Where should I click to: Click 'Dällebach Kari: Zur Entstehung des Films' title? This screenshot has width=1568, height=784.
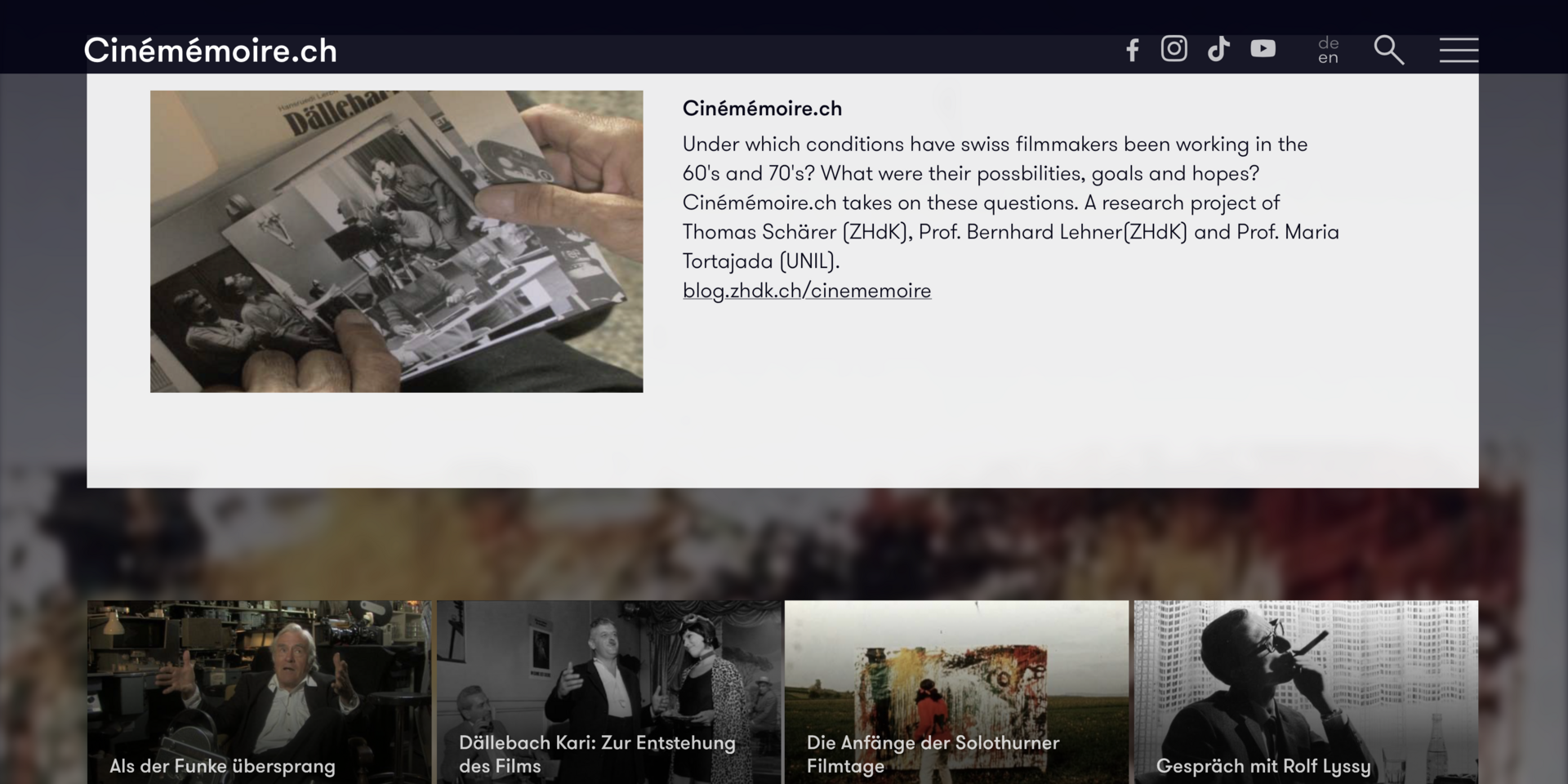[x=597, y=754]
